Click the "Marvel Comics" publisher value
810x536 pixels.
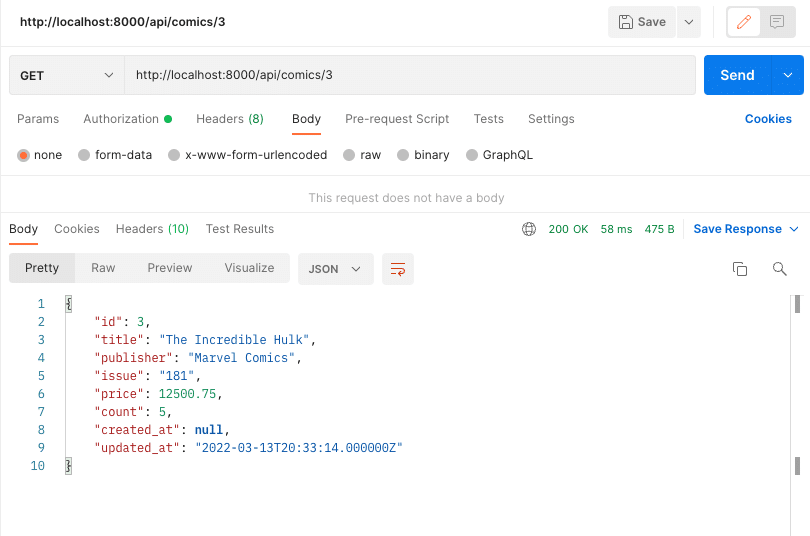click(241, 358)
